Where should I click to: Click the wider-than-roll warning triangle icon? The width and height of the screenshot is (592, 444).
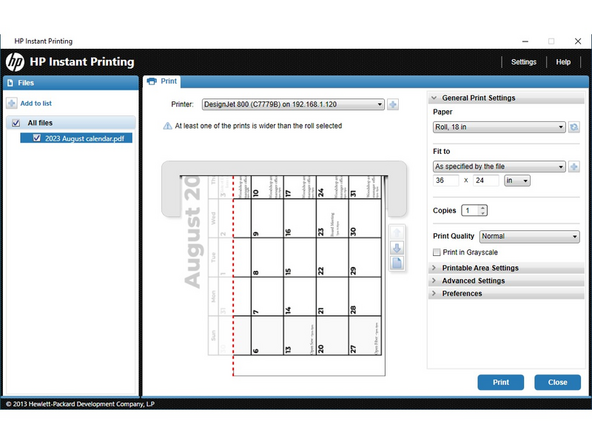click(167, 126)
